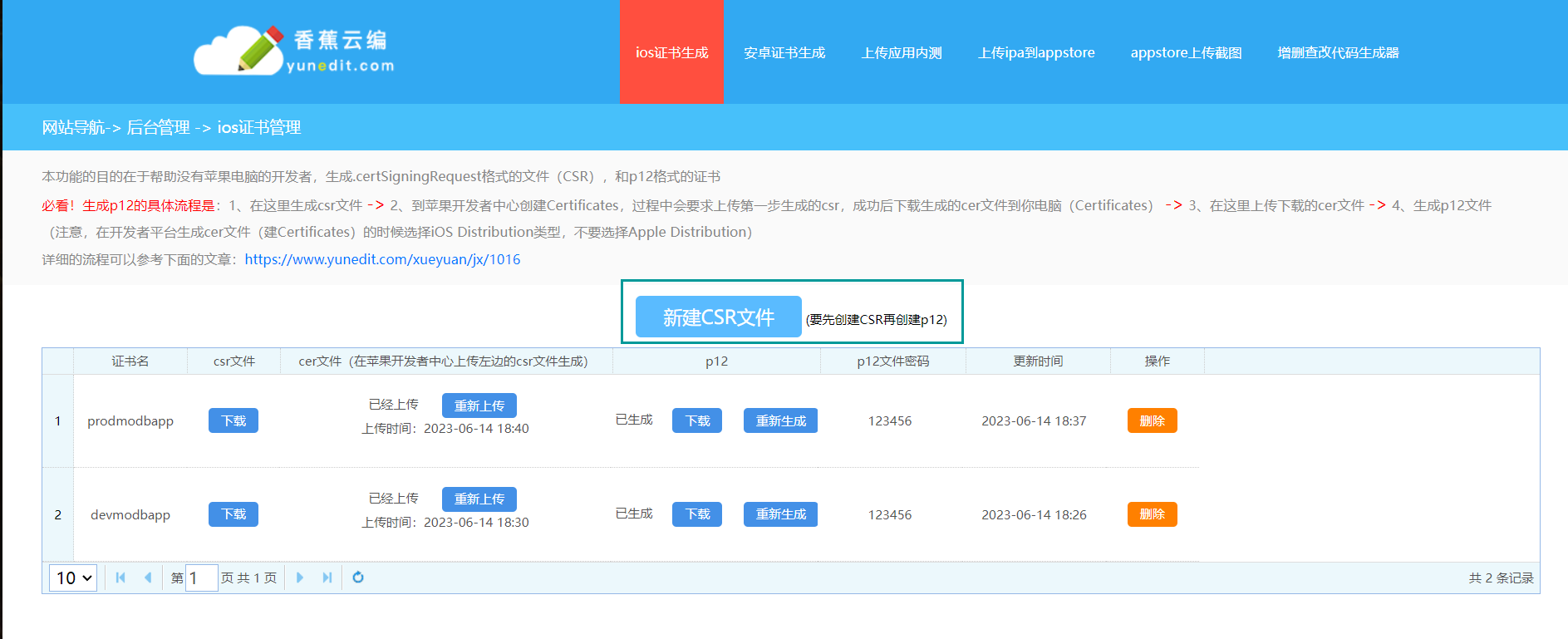Click the update time 2023-06-14 18:37
This screenshot has height=639, width=1568.
[1034, 420]
